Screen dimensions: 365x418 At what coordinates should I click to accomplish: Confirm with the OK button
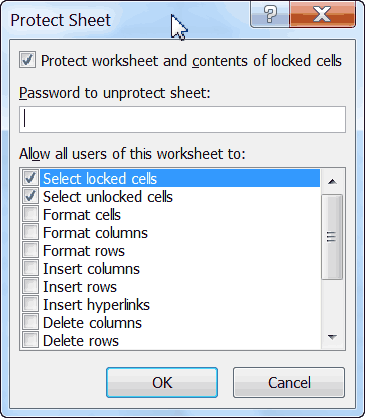(x=162, y=383)
